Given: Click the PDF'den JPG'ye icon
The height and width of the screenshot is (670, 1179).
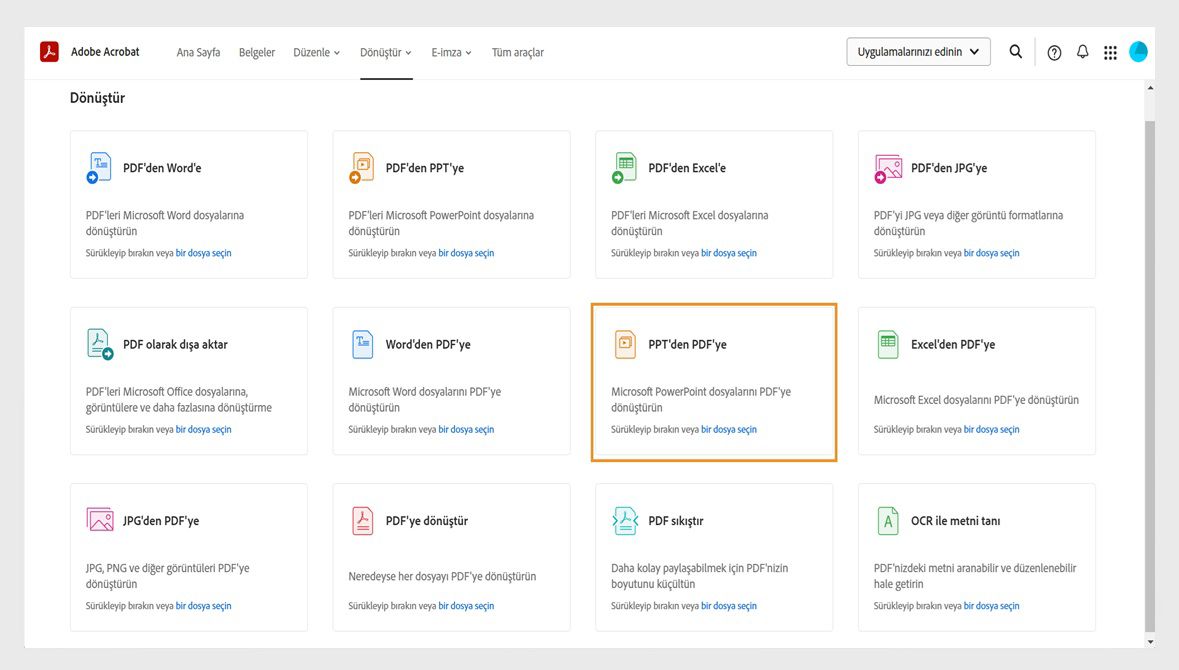Looking at the screenshot, I should (x=887, y=168).
